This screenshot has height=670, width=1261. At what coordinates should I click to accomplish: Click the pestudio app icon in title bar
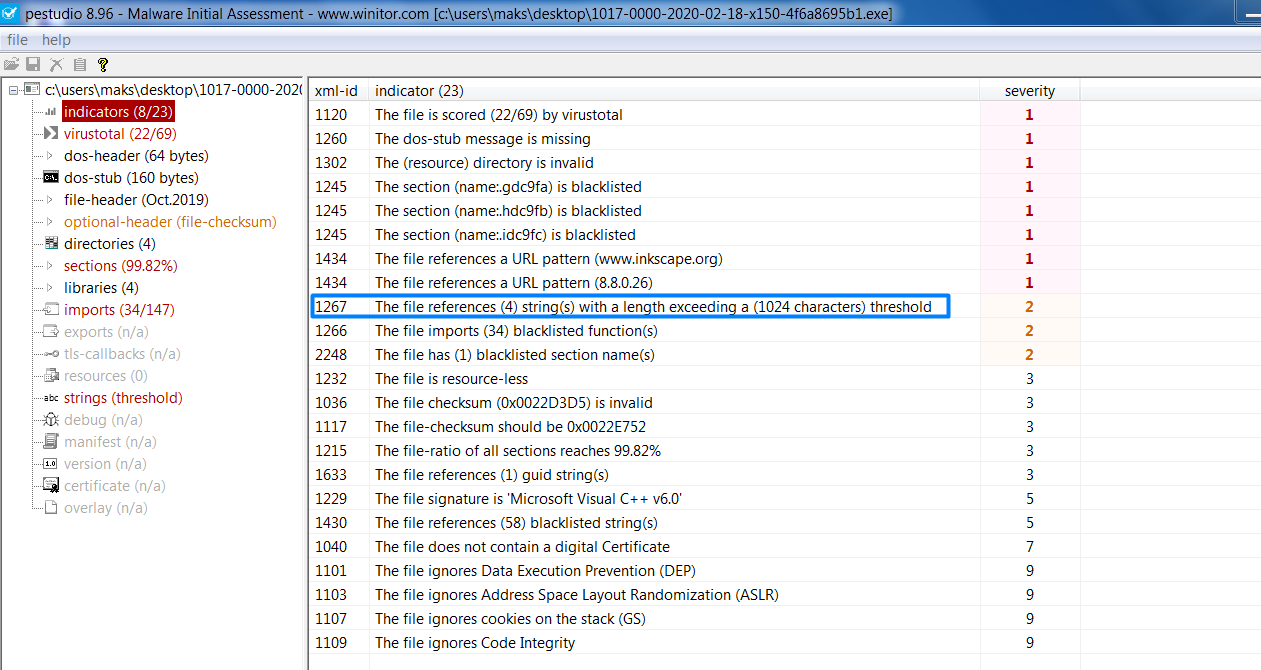[9, 14]
